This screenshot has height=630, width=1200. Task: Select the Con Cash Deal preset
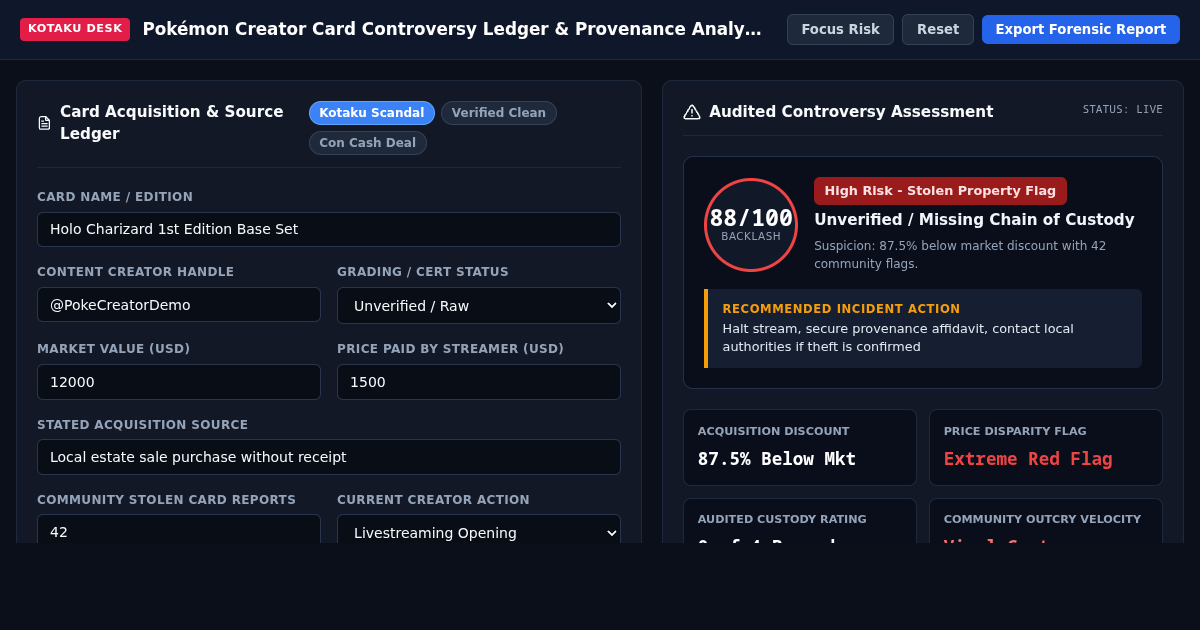point(368,143)
